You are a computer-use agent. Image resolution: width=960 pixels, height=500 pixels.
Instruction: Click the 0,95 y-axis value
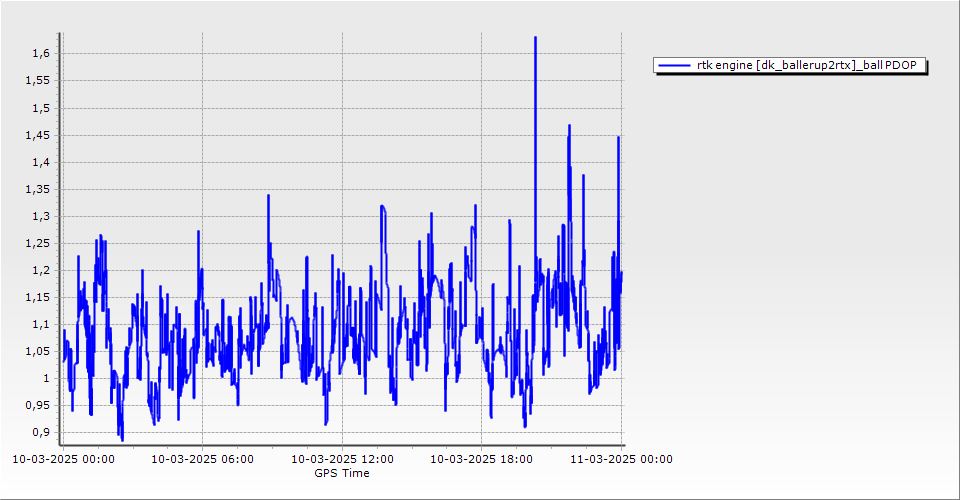click(37, 405)
